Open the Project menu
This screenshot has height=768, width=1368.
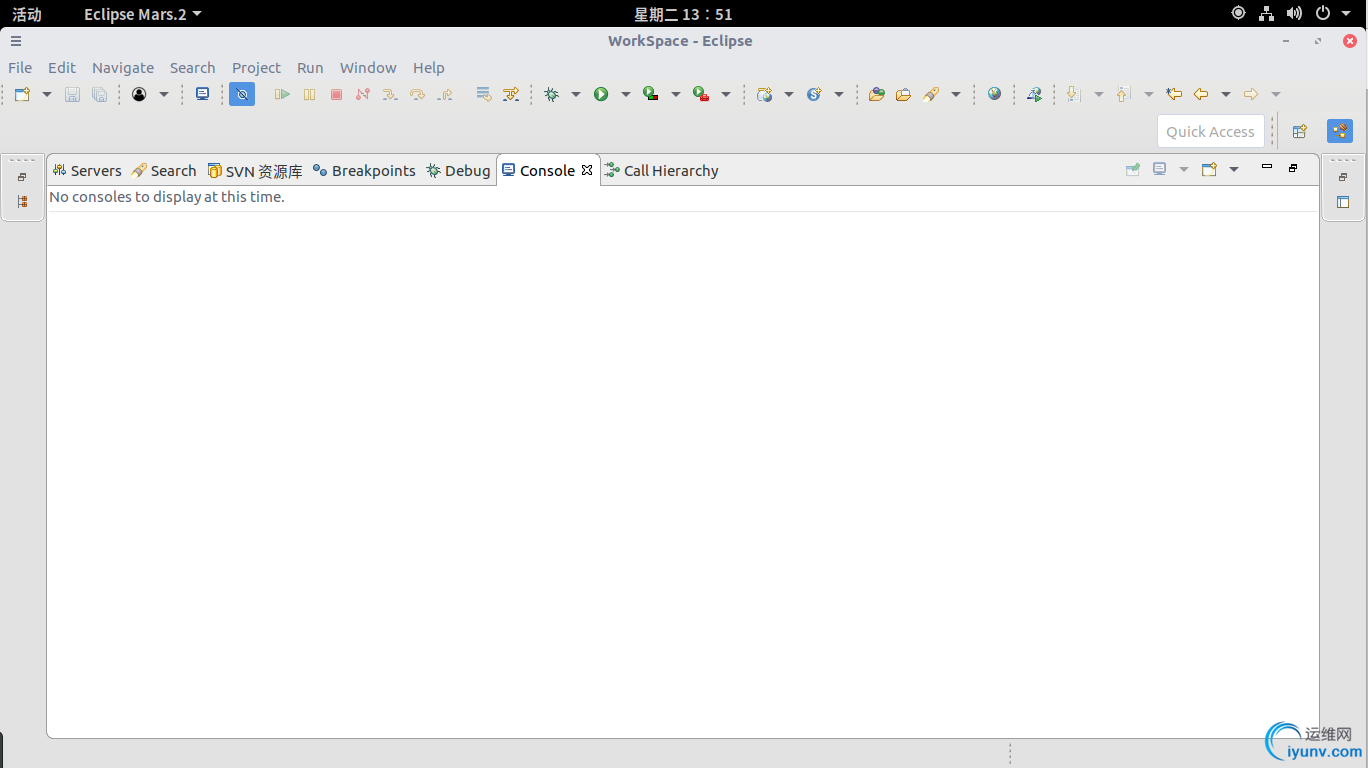point(256,68)
